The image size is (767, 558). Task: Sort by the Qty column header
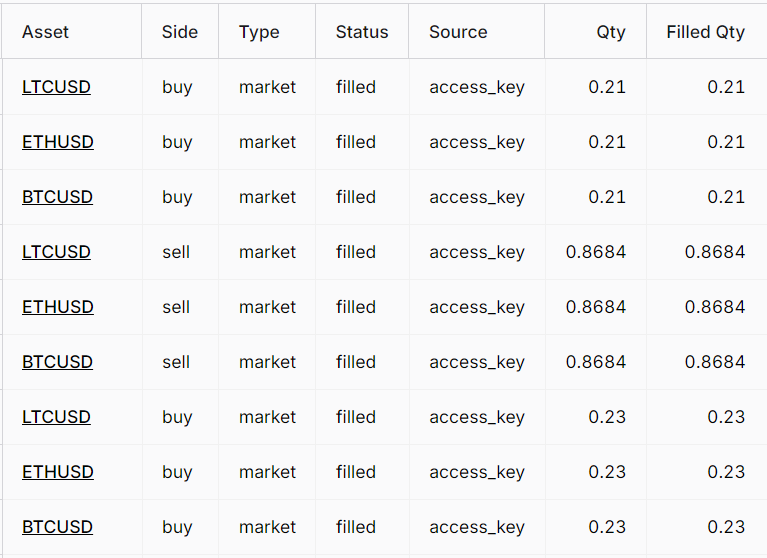[x=611, y=32]
